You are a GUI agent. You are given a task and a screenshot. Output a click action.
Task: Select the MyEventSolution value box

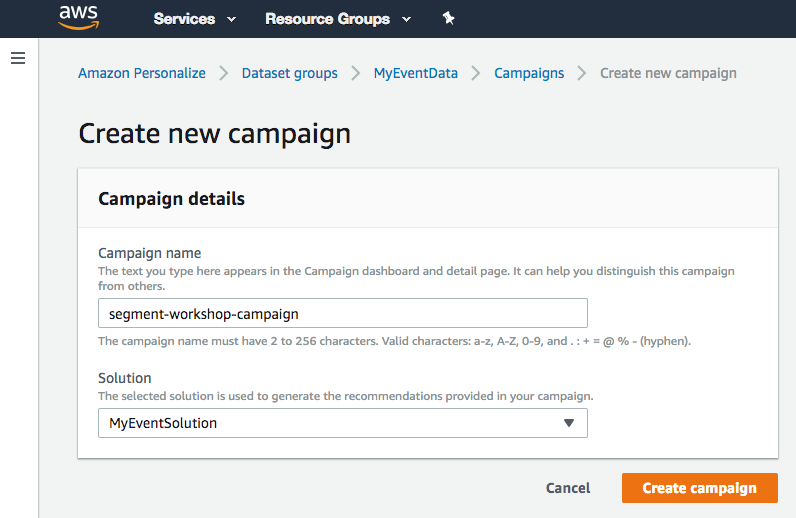pos(330,423)
